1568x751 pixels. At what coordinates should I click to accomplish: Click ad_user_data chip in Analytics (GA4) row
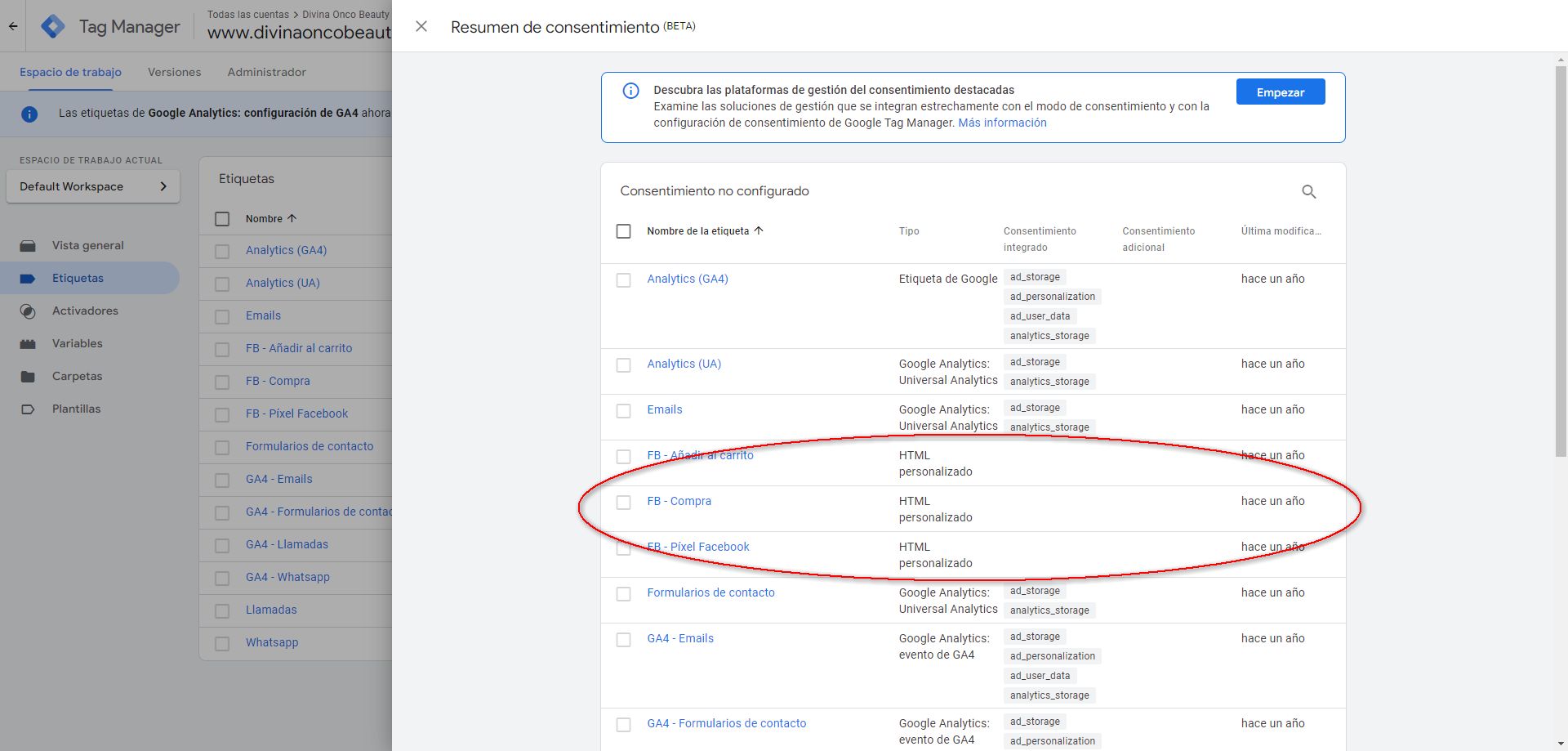1040,316
